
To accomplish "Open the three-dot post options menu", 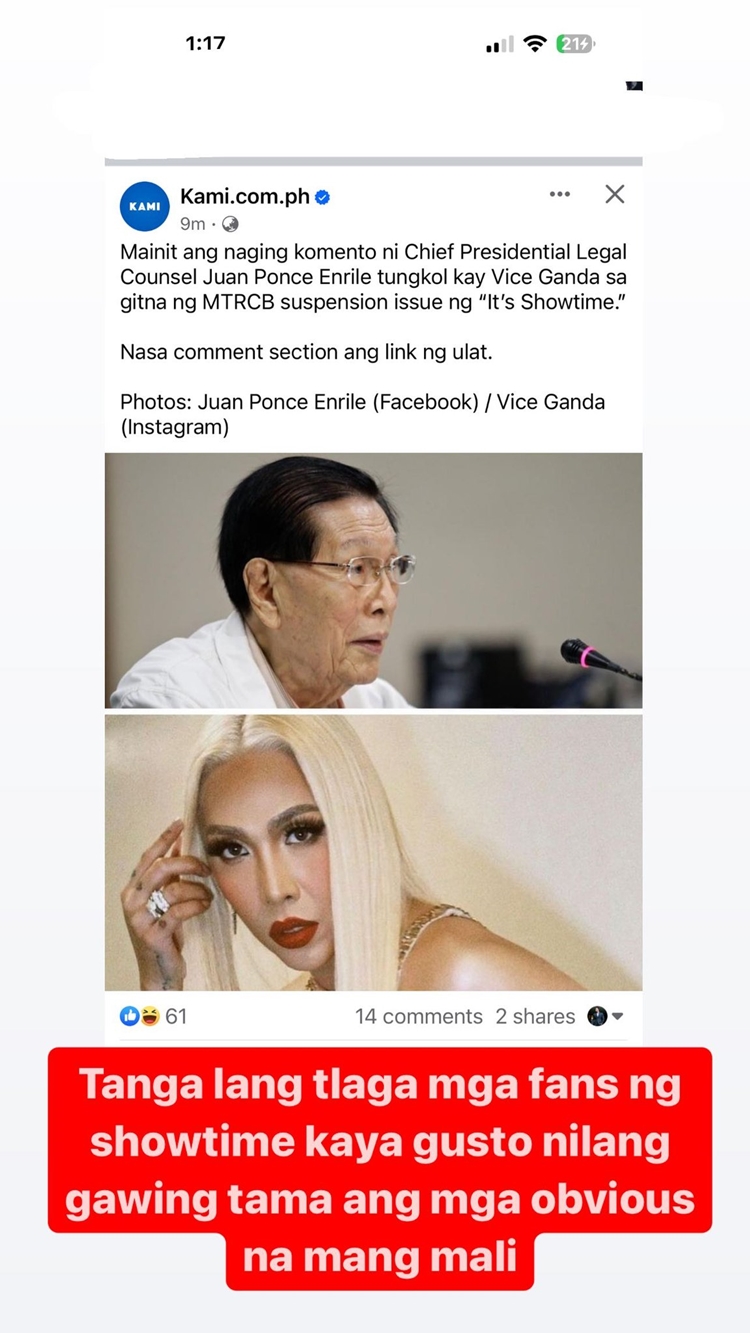I will pyautogui.click(x=560, y=194).
